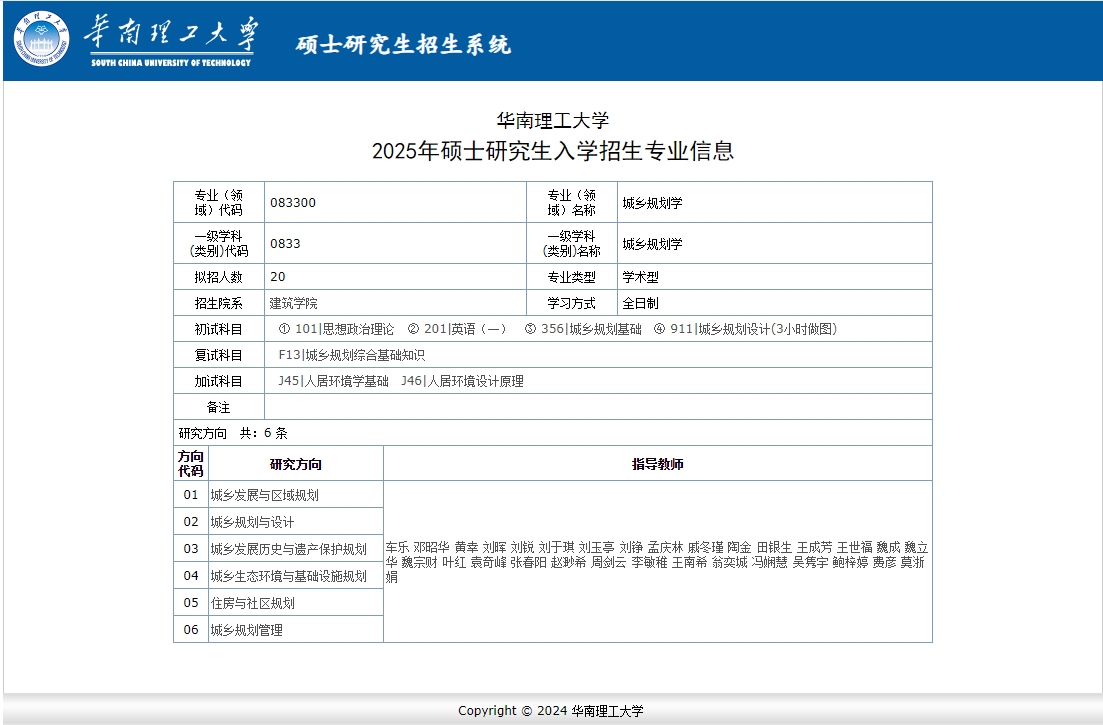
Task: Click the 学术型 program type value
Action: (x=640, y=277)
